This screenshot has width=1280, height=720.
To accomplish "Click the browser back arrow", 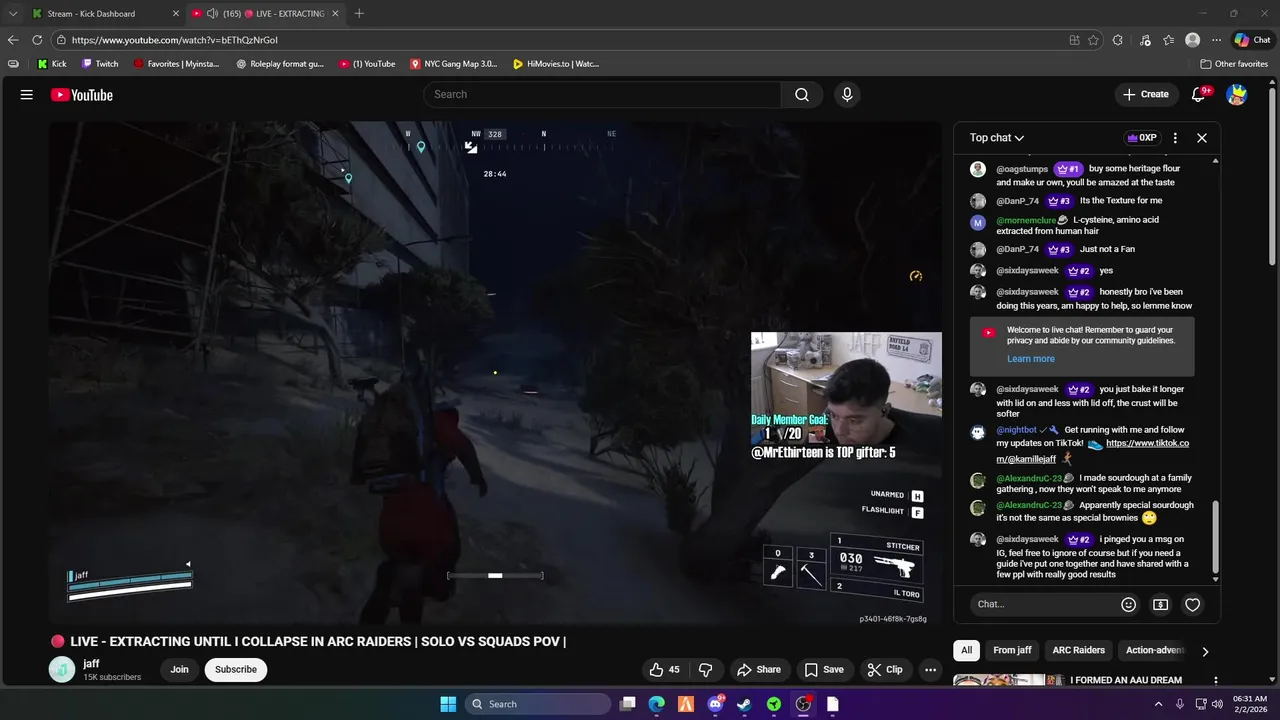I will 13,40.
